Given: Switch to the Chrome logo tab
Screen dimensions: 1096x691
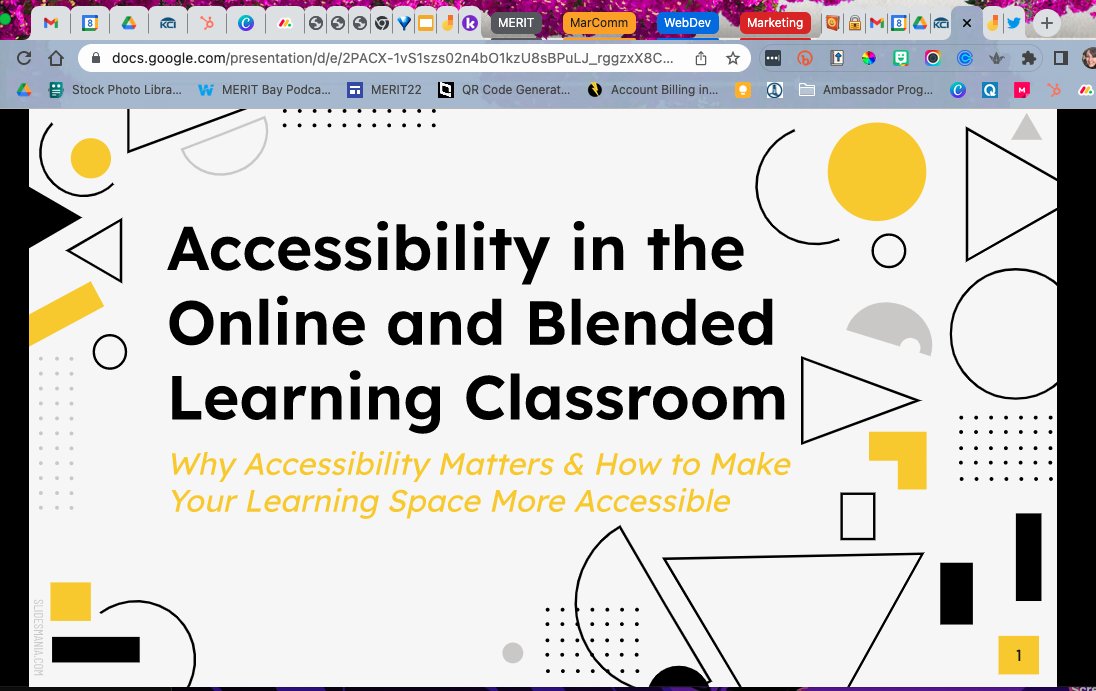Looking at the screenshot, I should [x=382, y=23].
